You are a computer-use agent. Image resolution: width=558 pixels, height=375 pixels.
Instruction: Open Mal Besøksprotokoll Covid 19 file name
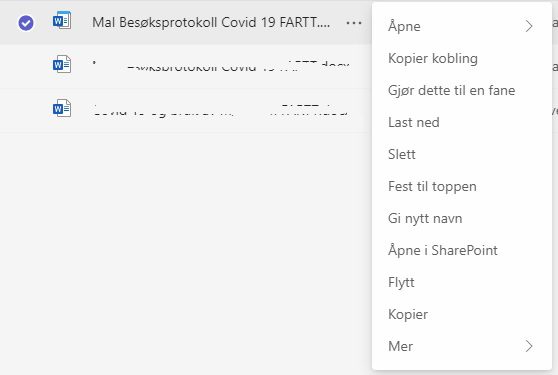tap(211, 23)
